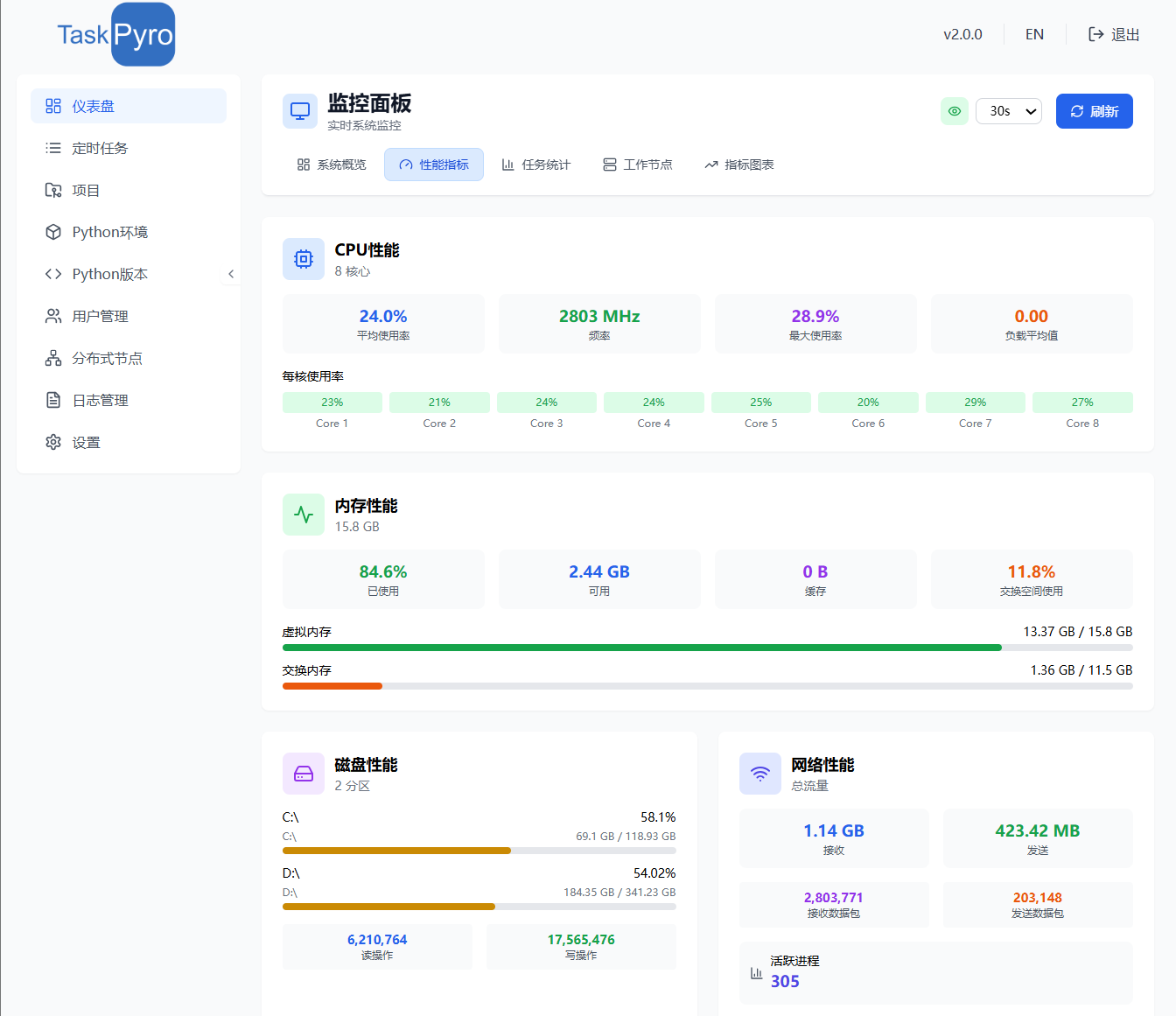Switch language with the EN button

coord(1034,34)
